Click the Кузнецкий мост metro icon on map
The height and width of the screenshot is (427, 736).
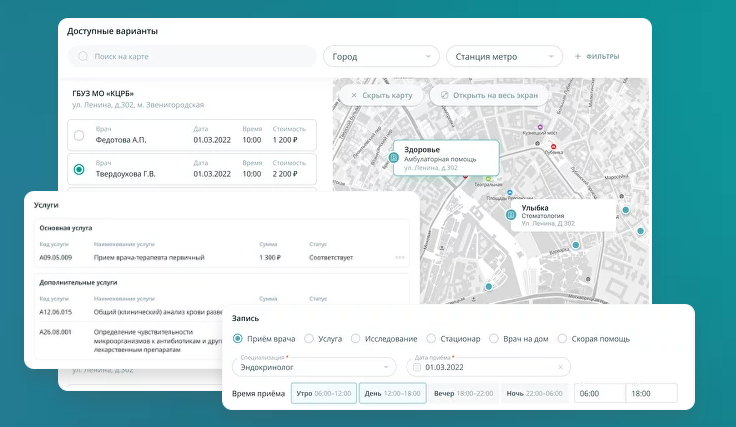click(542, 127)
